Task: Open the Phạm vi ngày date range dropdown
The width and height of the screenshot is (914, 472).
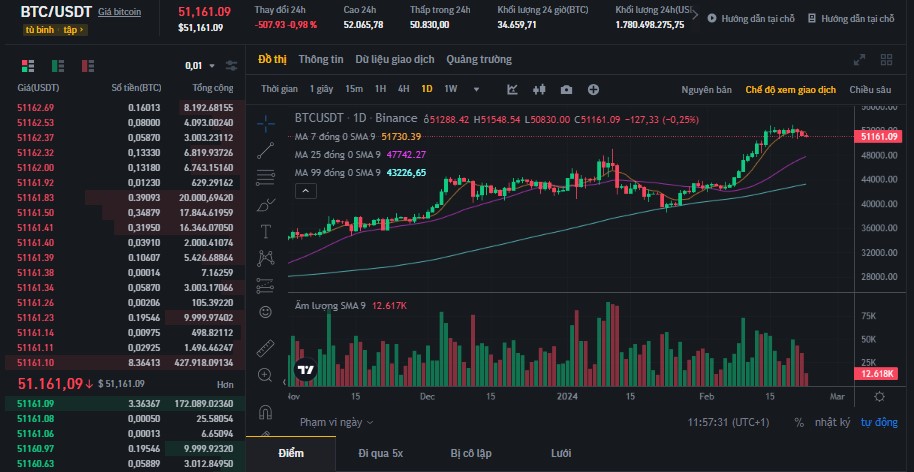Action: pyautogui.click(x=337, y=422)
